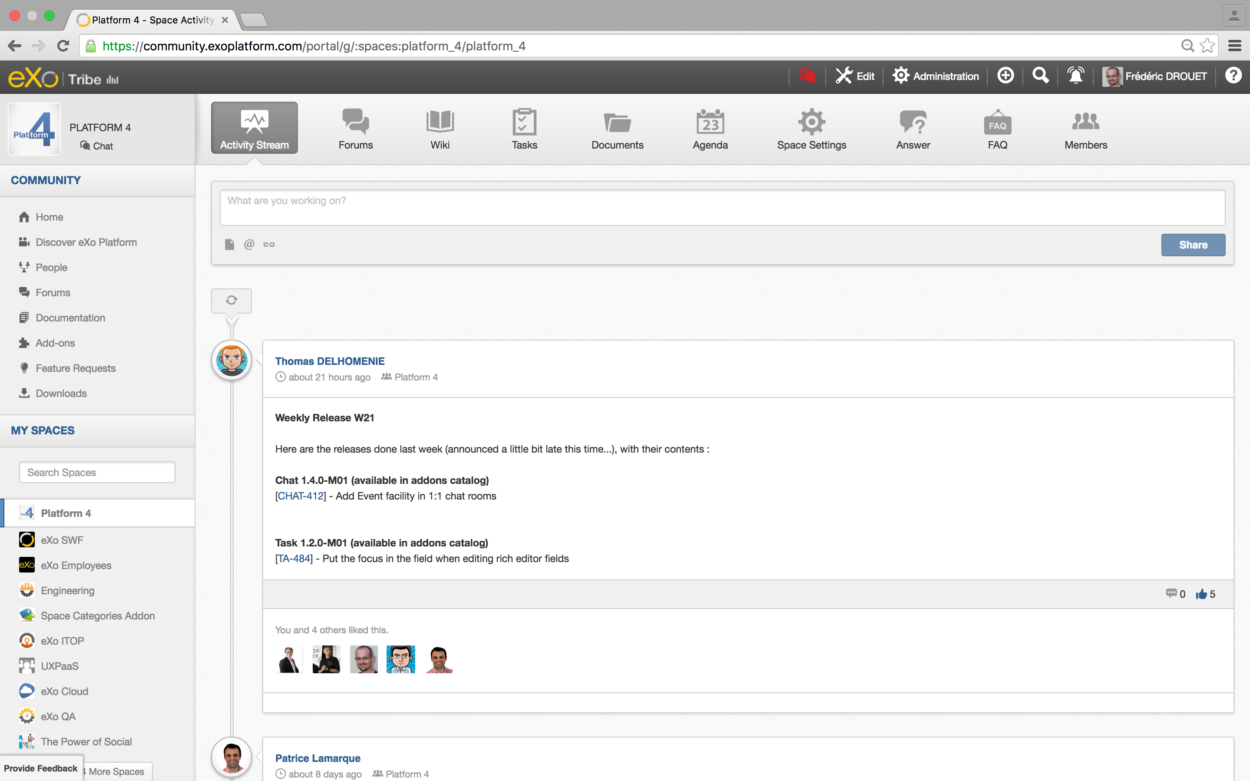
Task: Attach a file to your status post
Action: pos(229,244)
